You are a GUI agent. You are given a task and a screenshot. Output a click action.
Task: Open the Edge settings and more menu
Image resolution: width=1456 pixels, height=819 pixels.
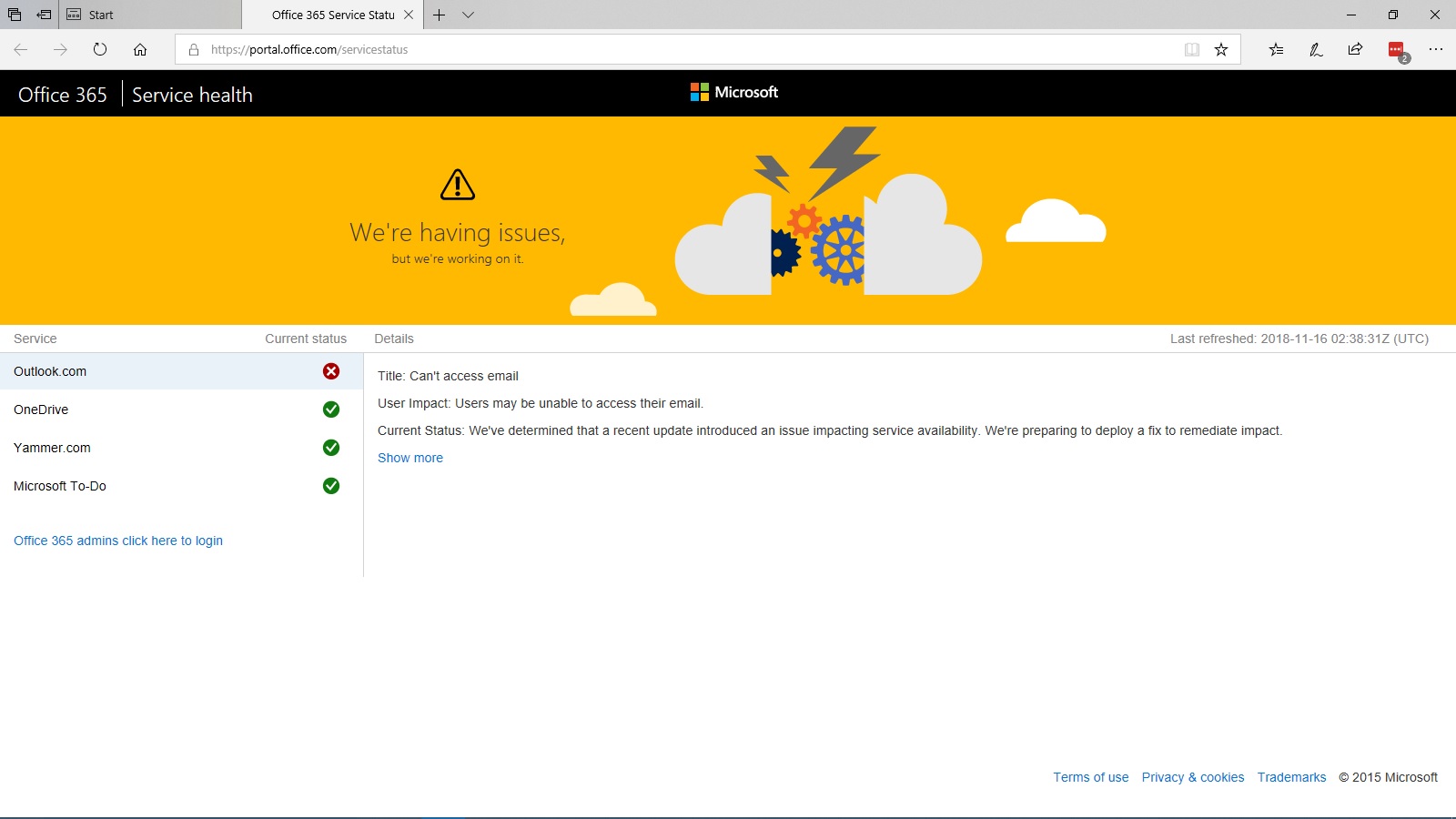[1436, 49]
